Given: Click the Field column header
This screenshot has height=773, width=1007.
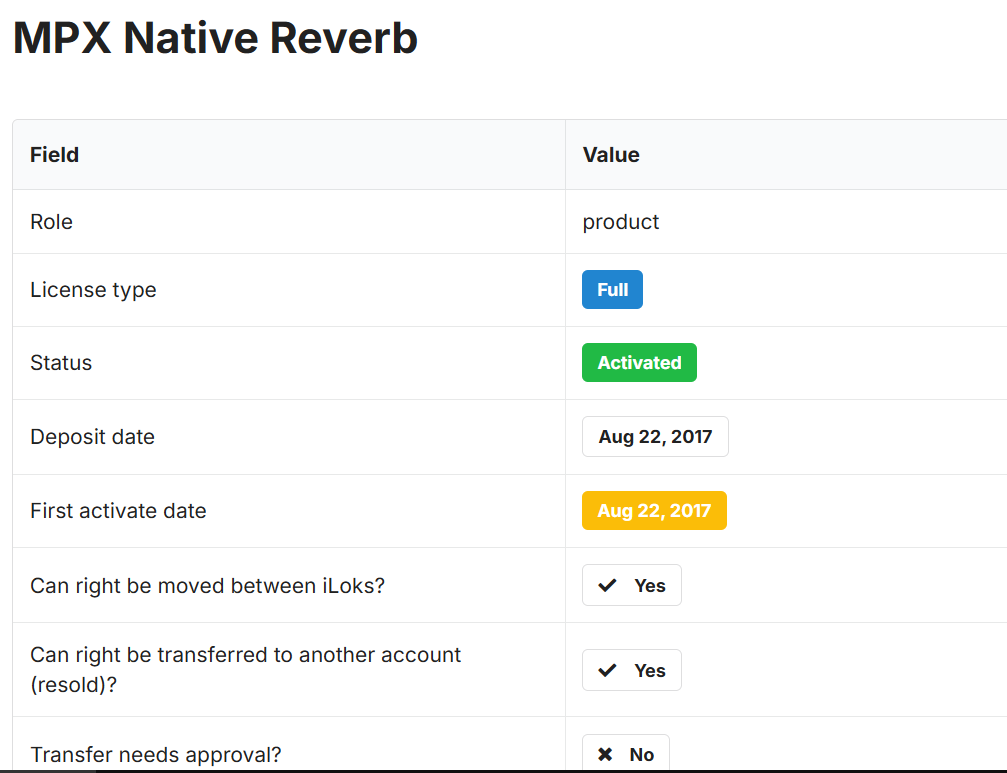Looking at the screenshot, I should click(x=55, y=155).
